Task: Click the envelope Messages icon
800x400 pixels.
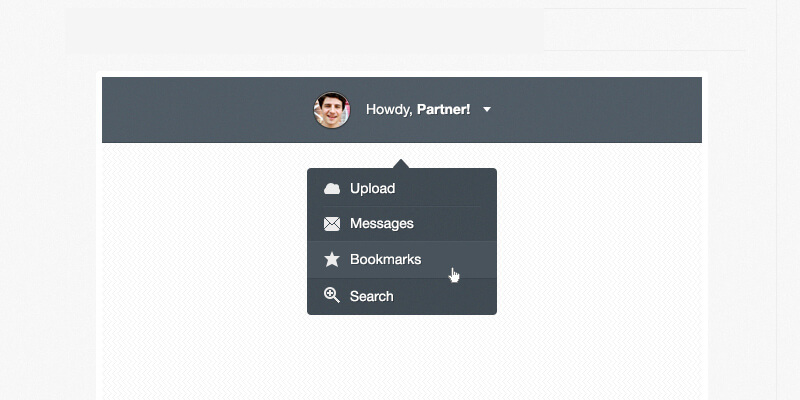Action: pyautogui.click(x=332, y=224)
